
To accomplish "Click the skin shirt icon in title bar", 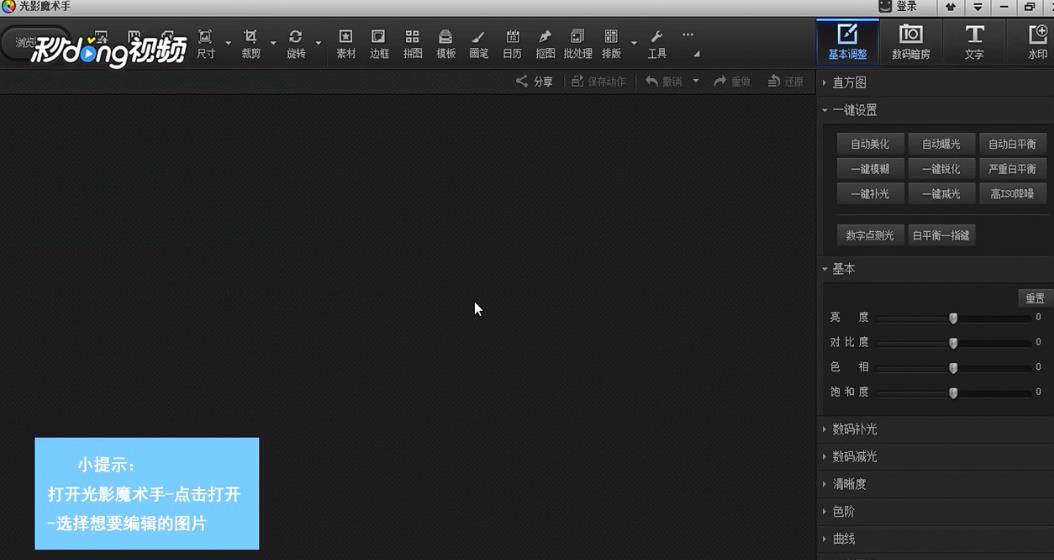I will coord(950,7).
